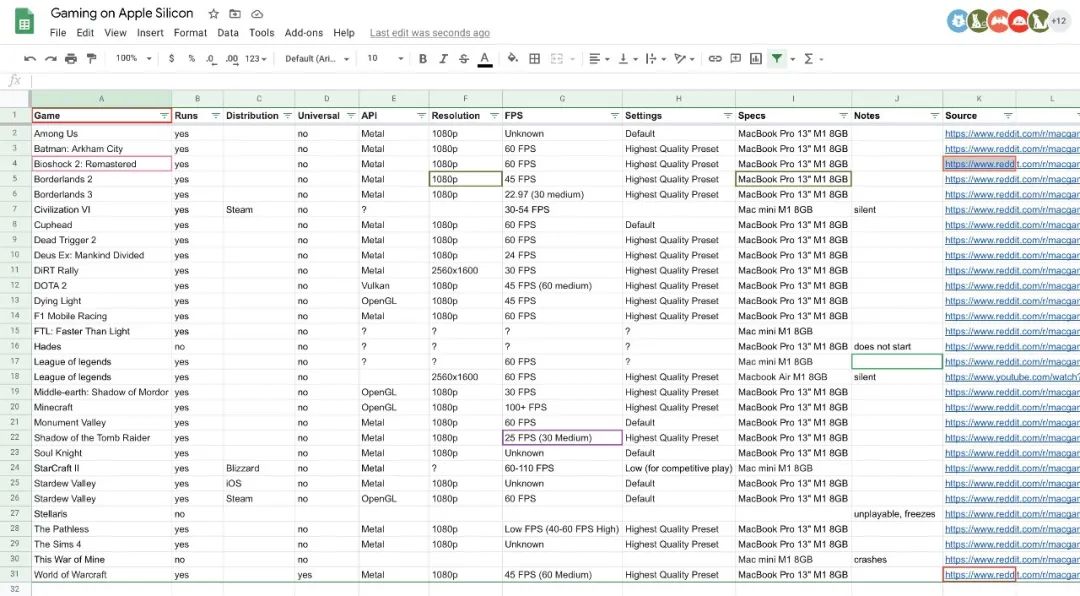Format as percent with the % icon
The width and height of the screenshot is (1080, 596).
click(191, 59)
